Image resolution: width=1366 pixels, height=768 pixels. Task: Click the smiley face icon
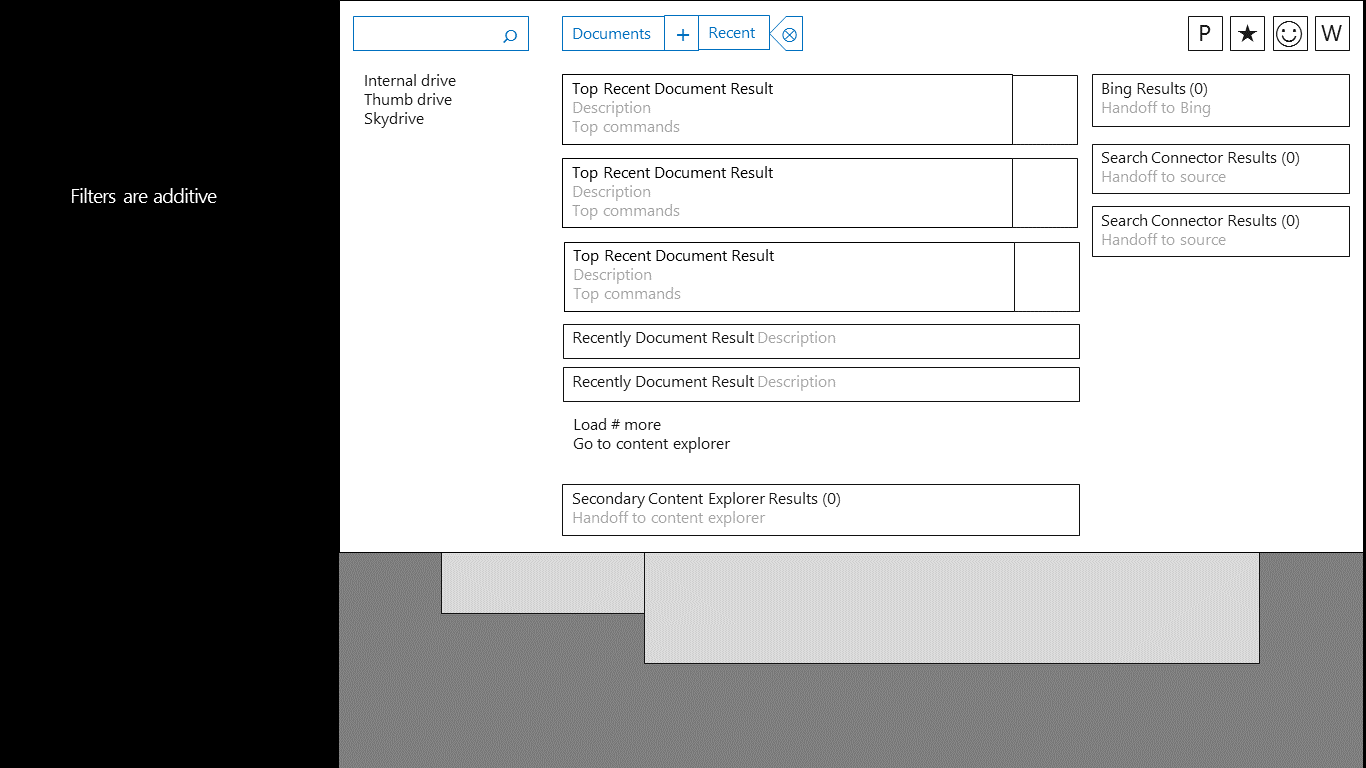pyautogui.click(x=1290, y=33)
